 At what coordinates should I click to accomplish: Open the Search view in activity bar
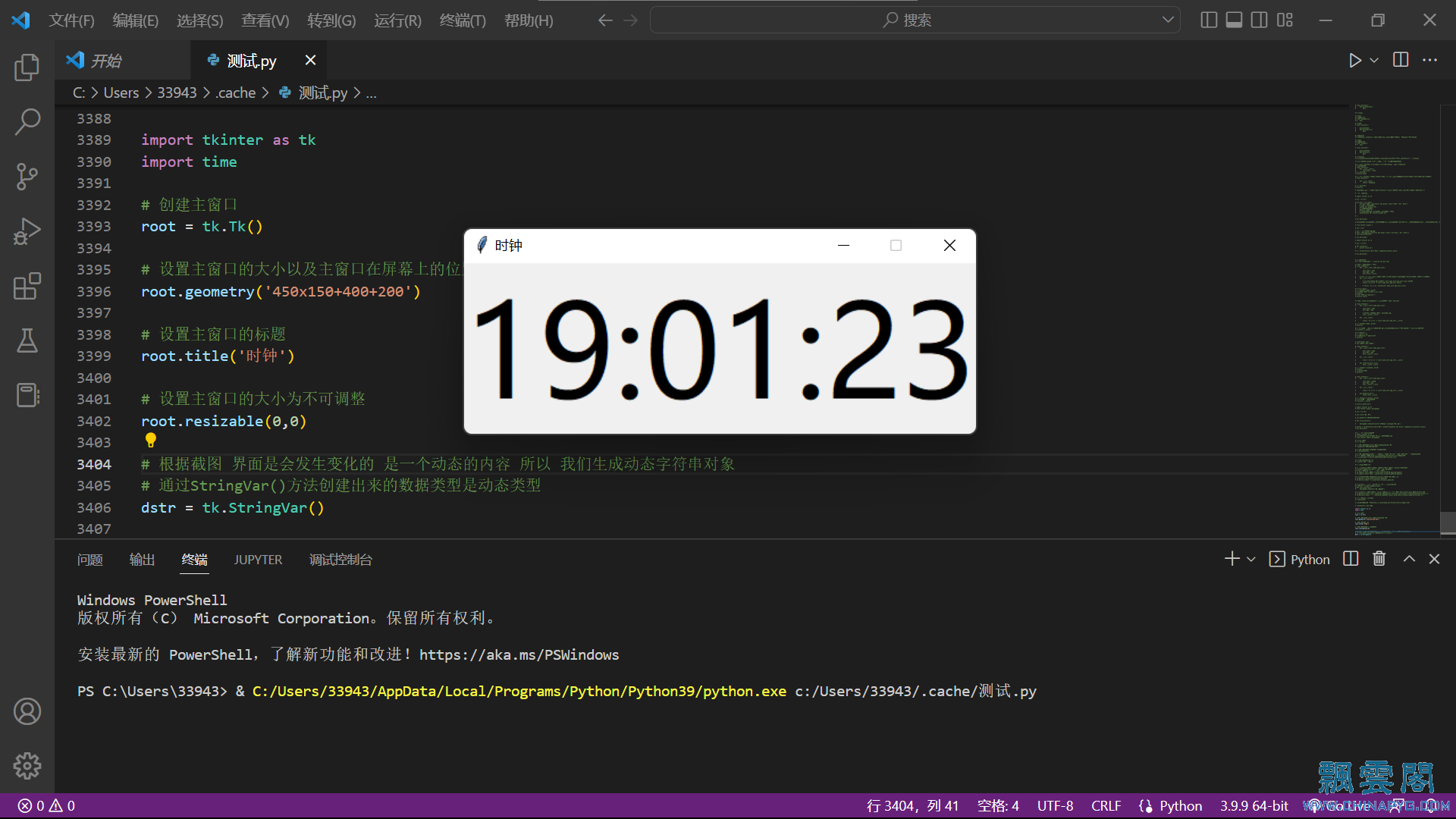[x=27, y=121]
